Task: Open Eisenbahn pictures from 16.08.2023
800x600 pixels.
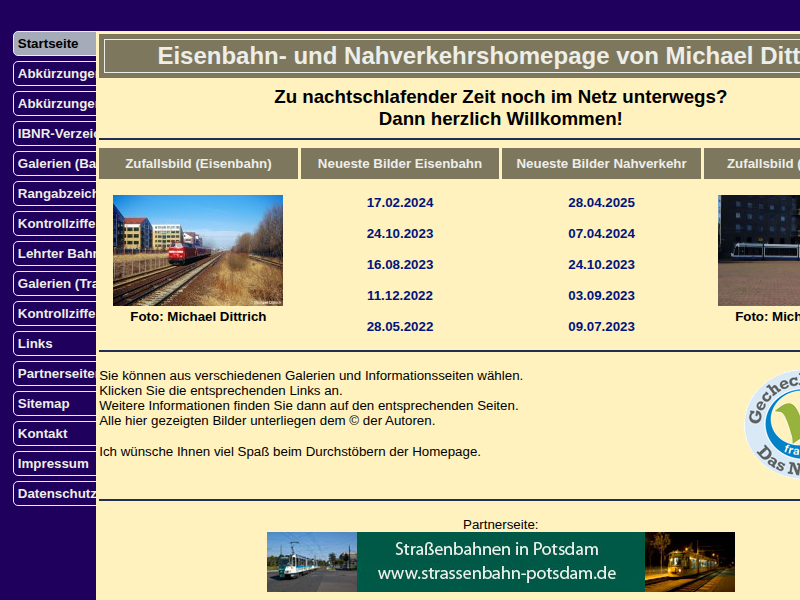Action: pyautogui.click(x=400, y=265)
